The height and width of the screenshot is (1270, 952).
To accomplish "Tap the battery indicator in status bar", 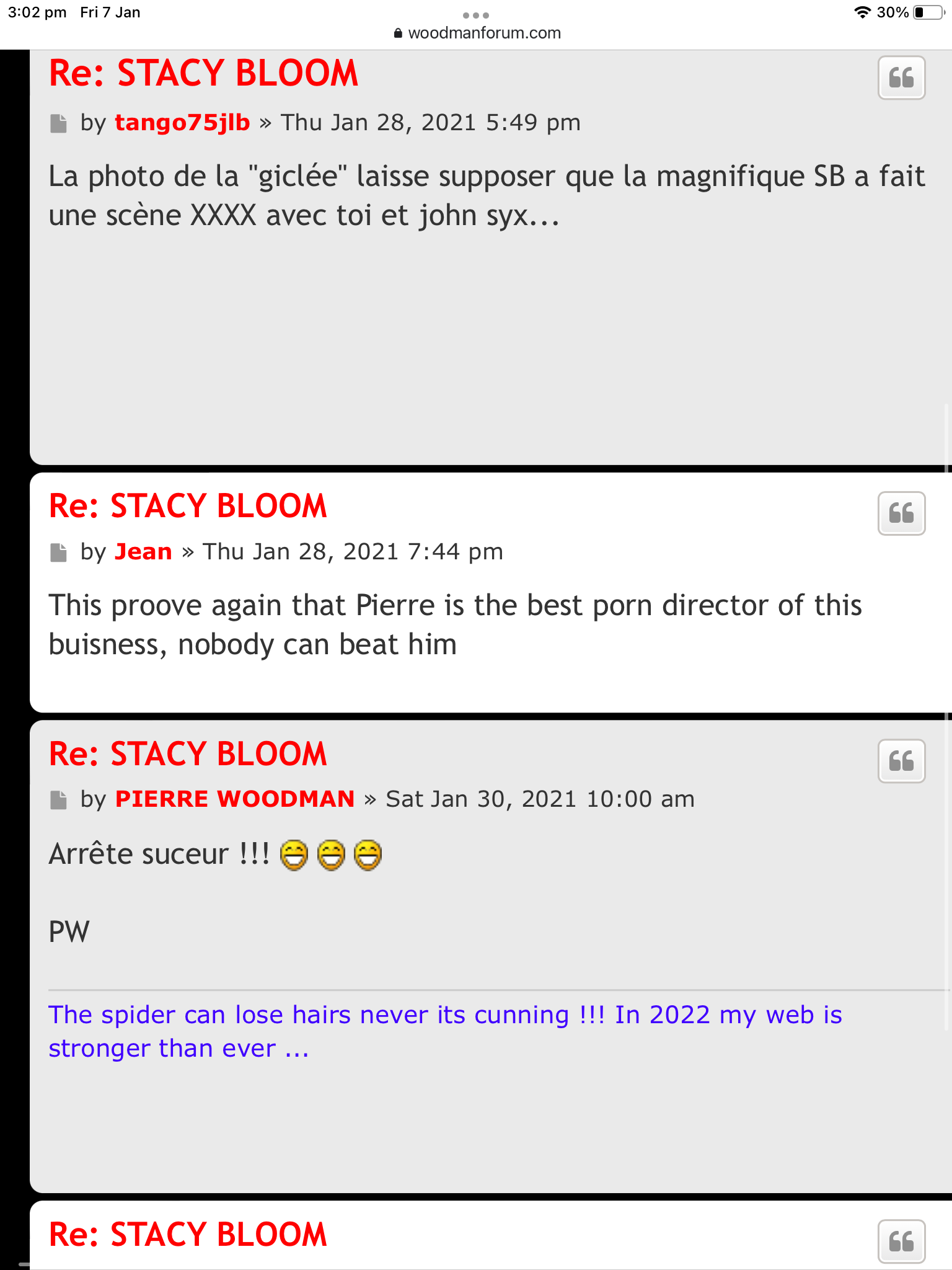I will coord(928,12).
